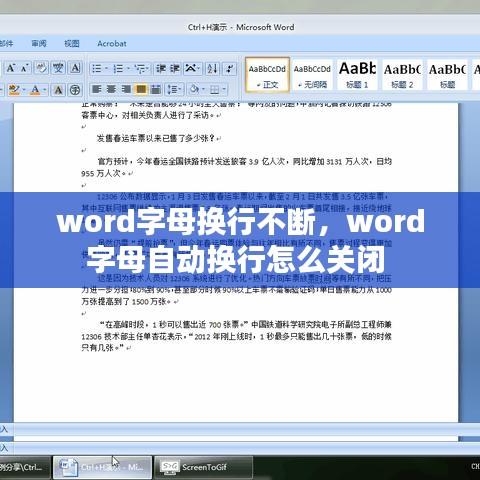This screenshot has height=480, width=480.
Task: Switch to the 视图 ribbon tab
Action: [72, 44]
